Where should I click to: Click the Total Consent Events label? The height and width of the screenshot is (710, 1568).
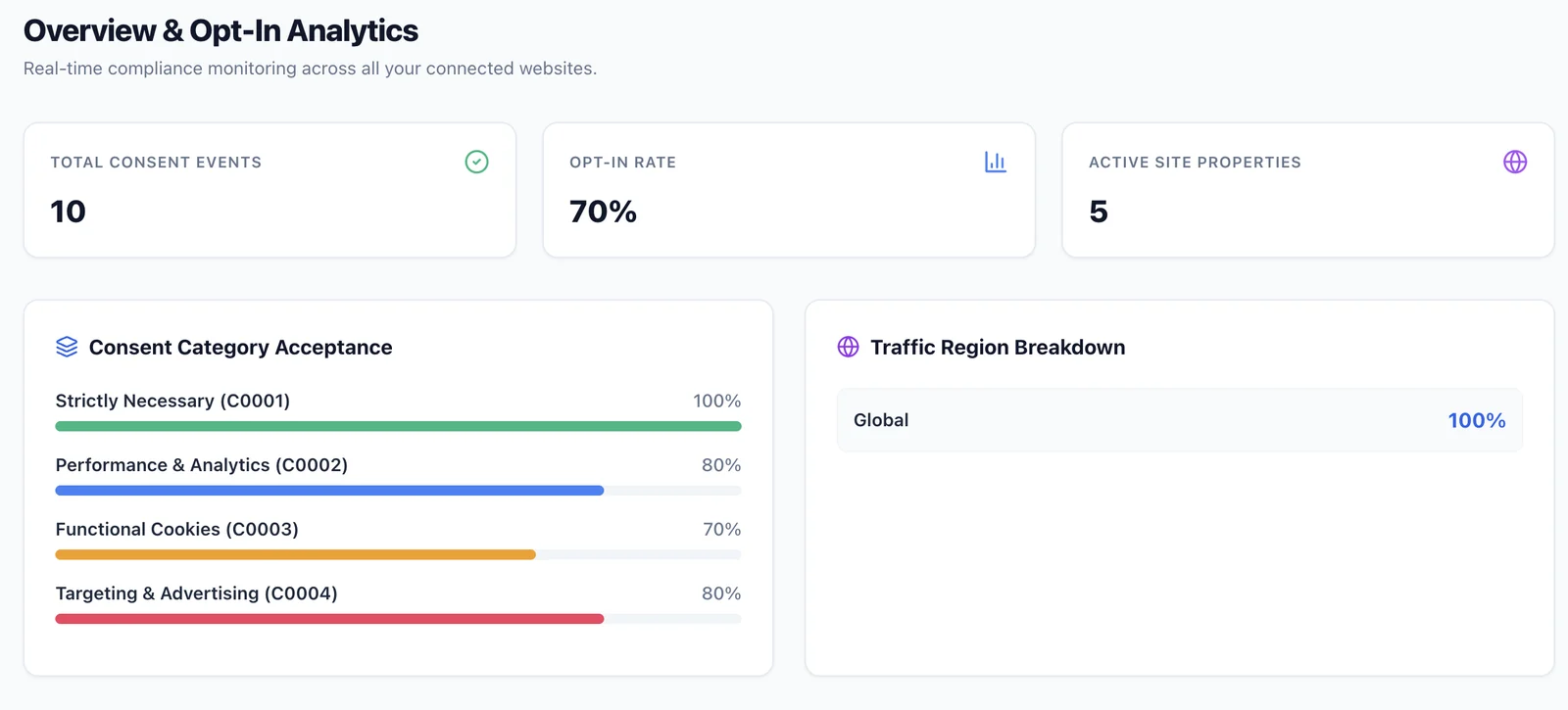pyautogui.click(x=156, y=163)
